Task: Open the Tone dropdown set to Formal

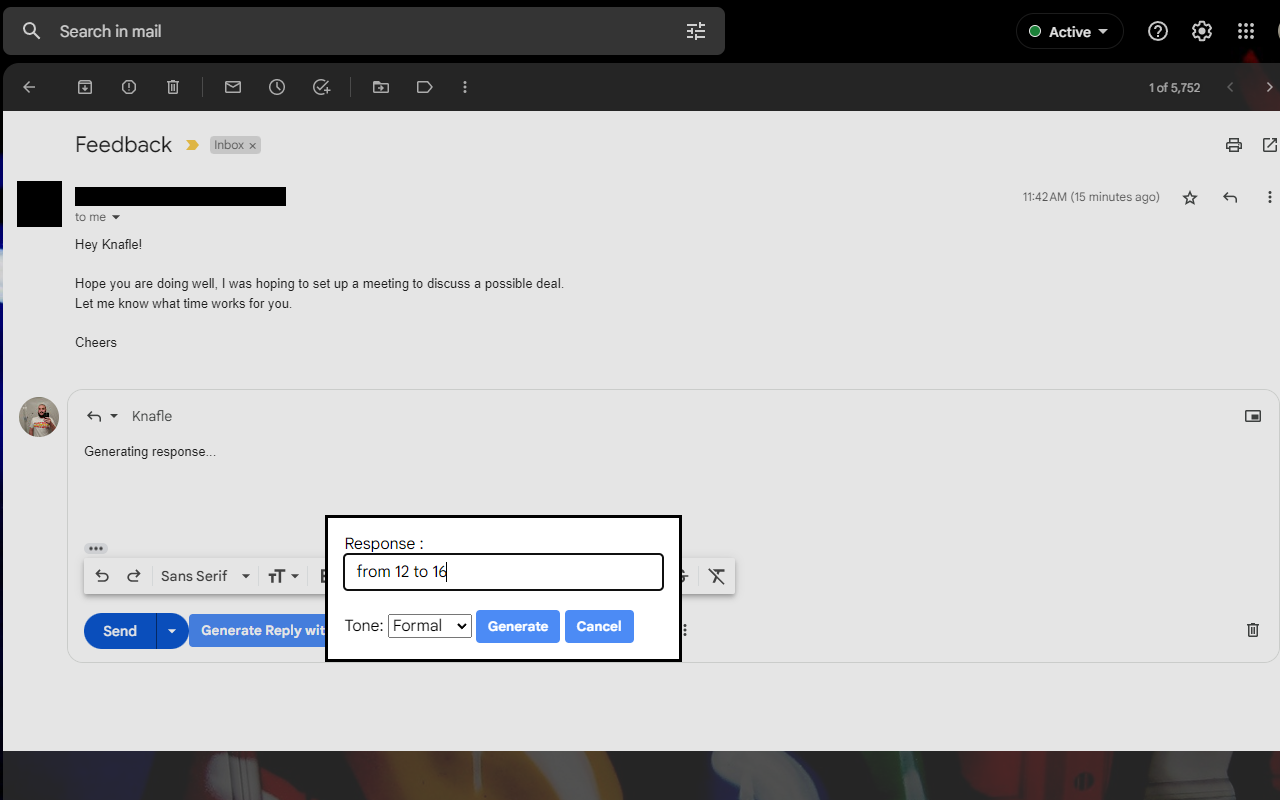Action: tap(430, 625)
